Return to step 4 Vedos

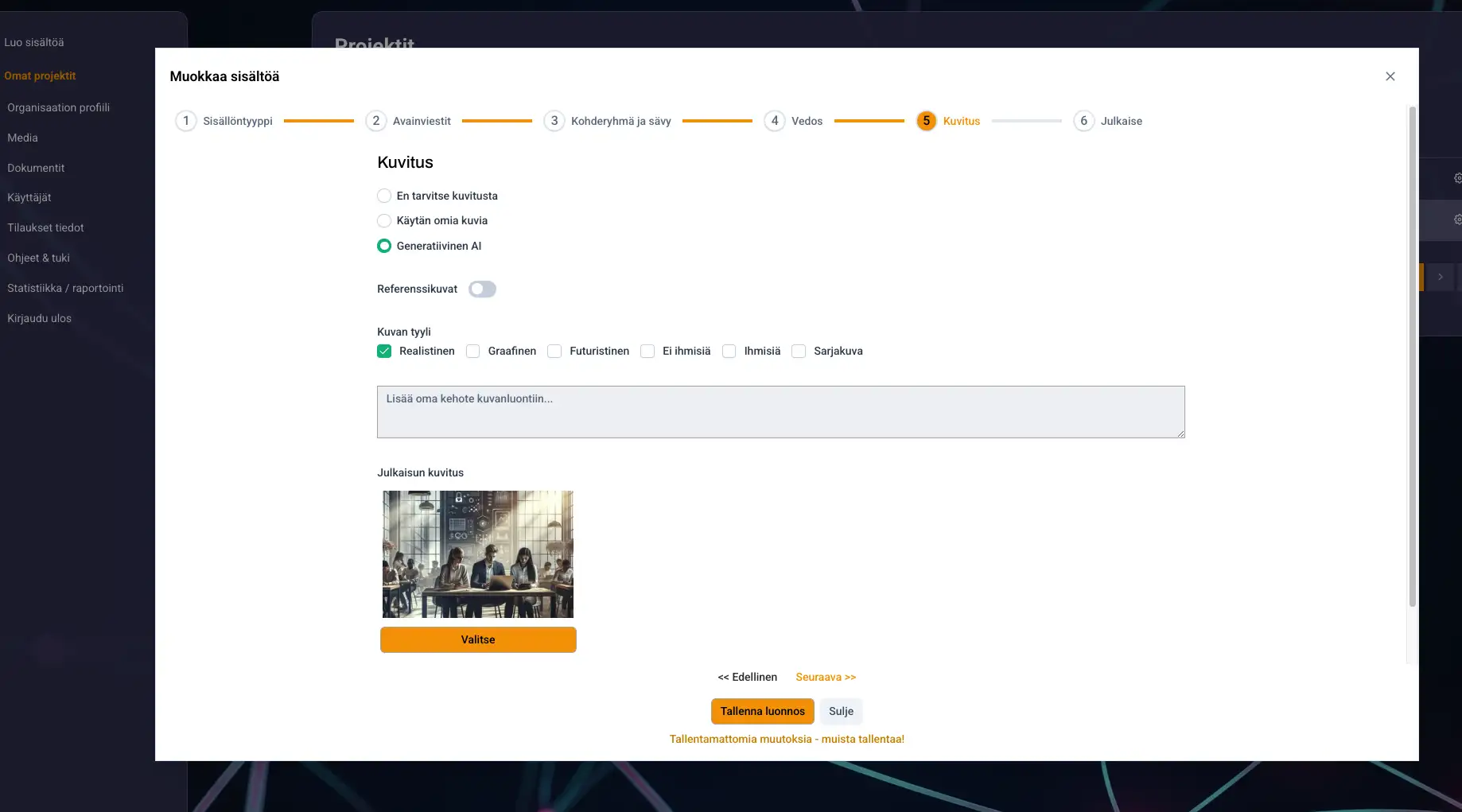point(775,121)
